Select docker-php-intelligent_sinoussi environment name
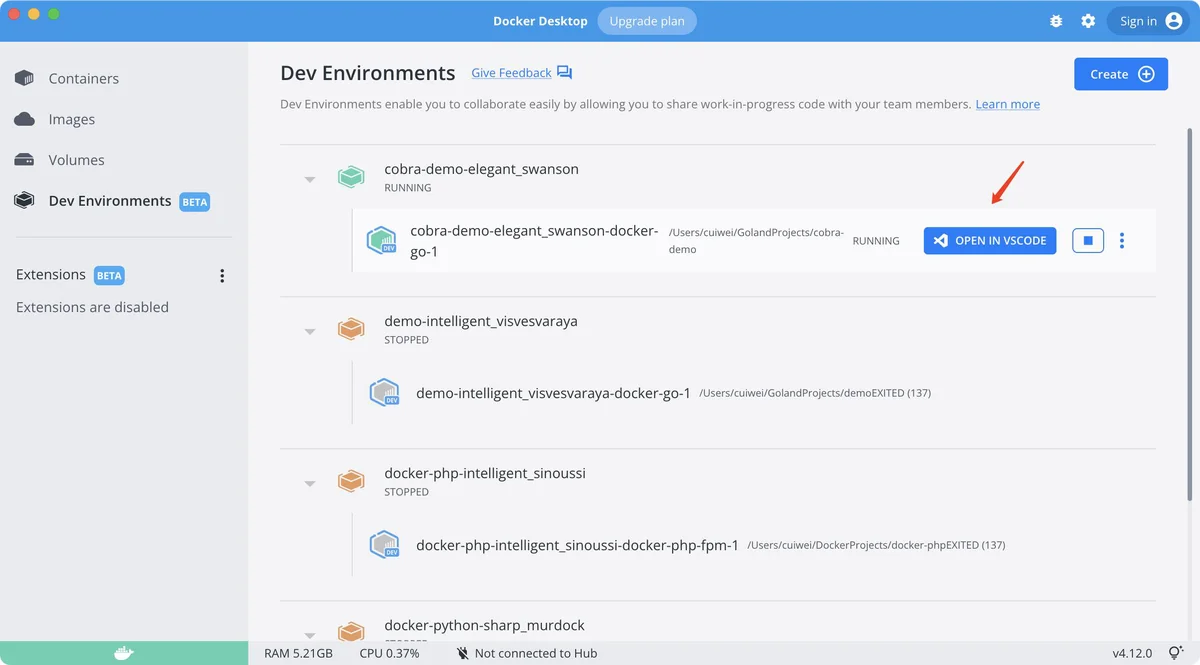This screenshot has height=665, width=1200. point(485,473)
